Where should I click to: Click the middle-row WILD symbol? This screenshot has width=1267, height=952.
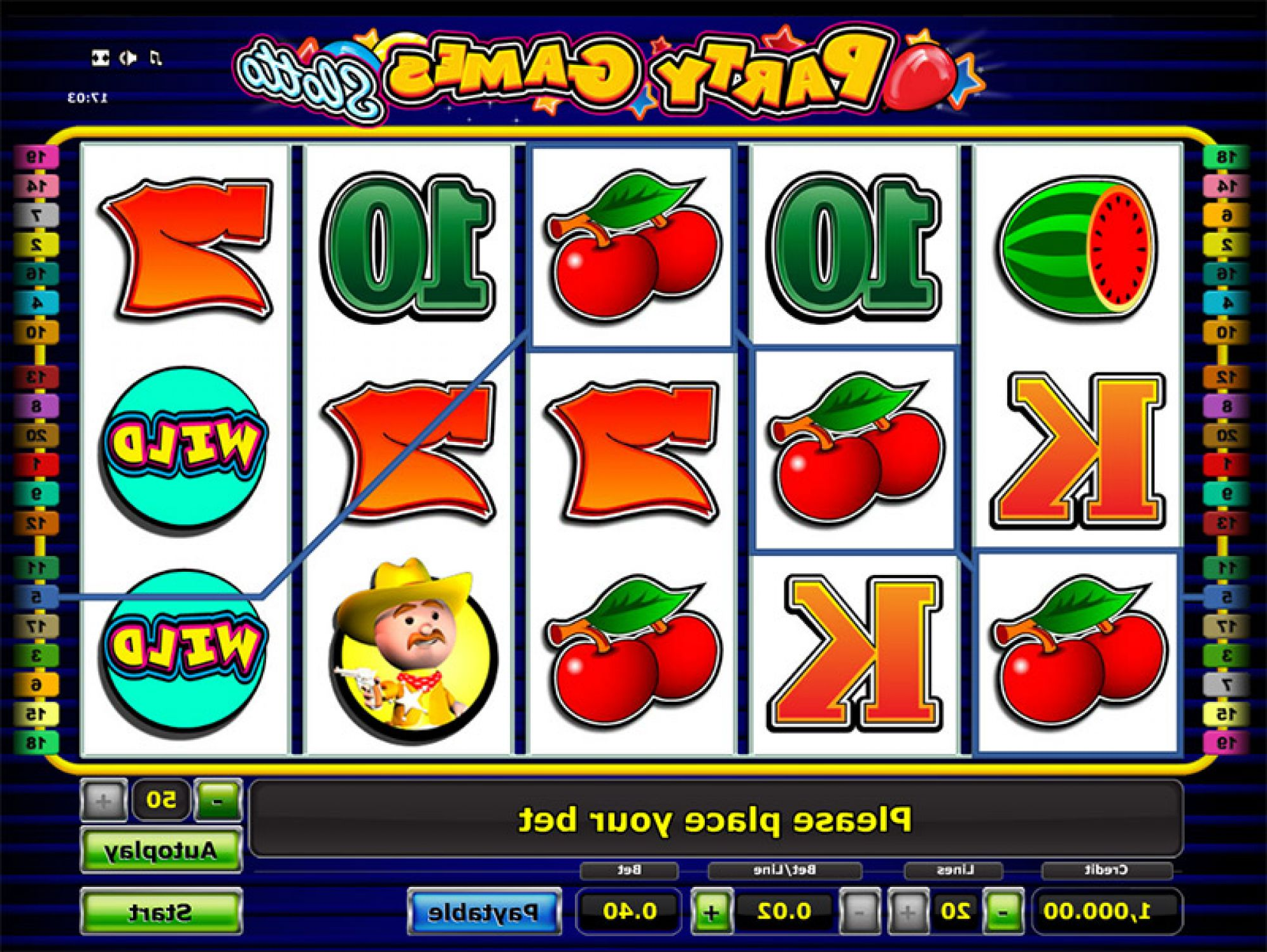click(185, 449)
